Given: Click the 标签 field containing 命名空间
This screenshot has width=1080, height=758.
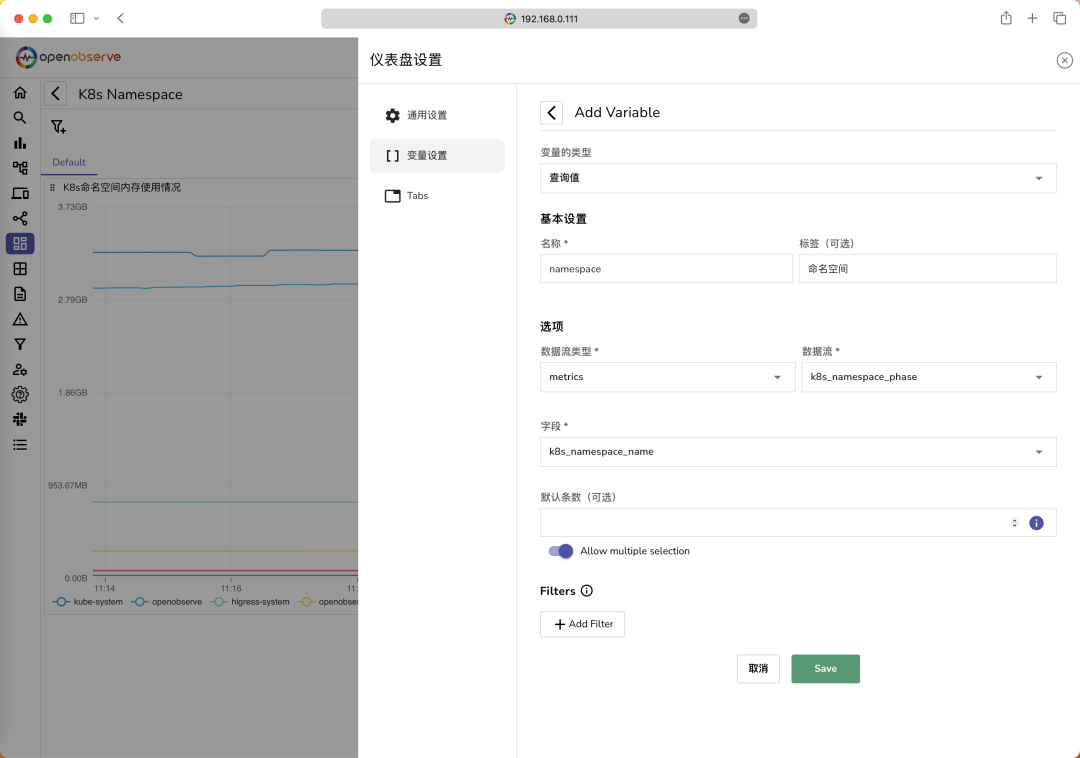Looking at the screenshot, I should tap(927, 269).
